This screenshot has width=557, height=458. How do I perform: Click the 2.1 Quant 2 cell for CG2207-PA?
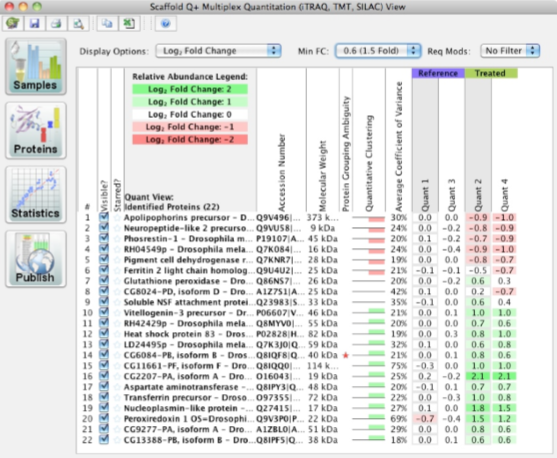(478, 376)
